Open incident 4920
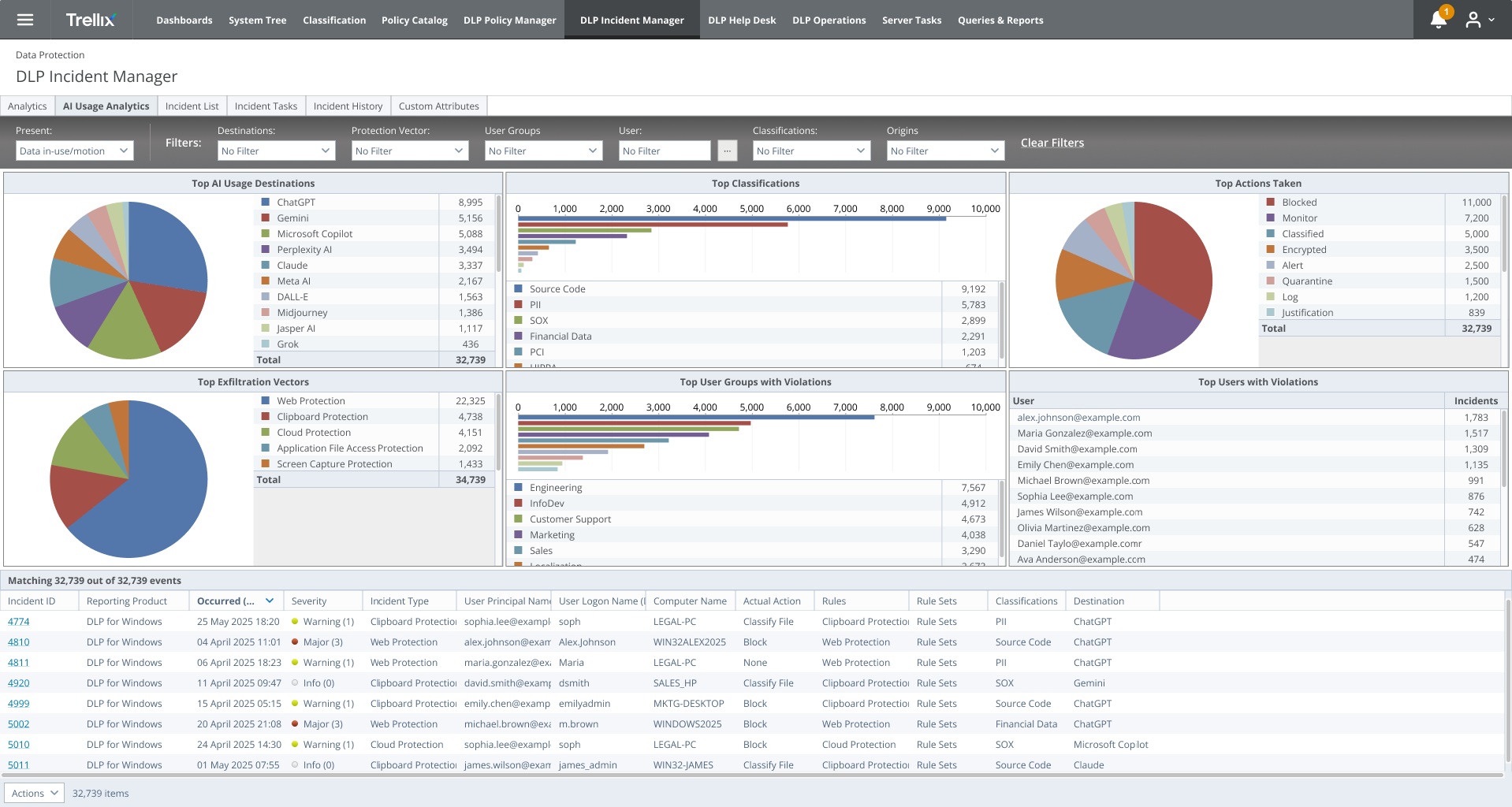Viewport: 1512px width, 807px height. (x=19, y=683)
